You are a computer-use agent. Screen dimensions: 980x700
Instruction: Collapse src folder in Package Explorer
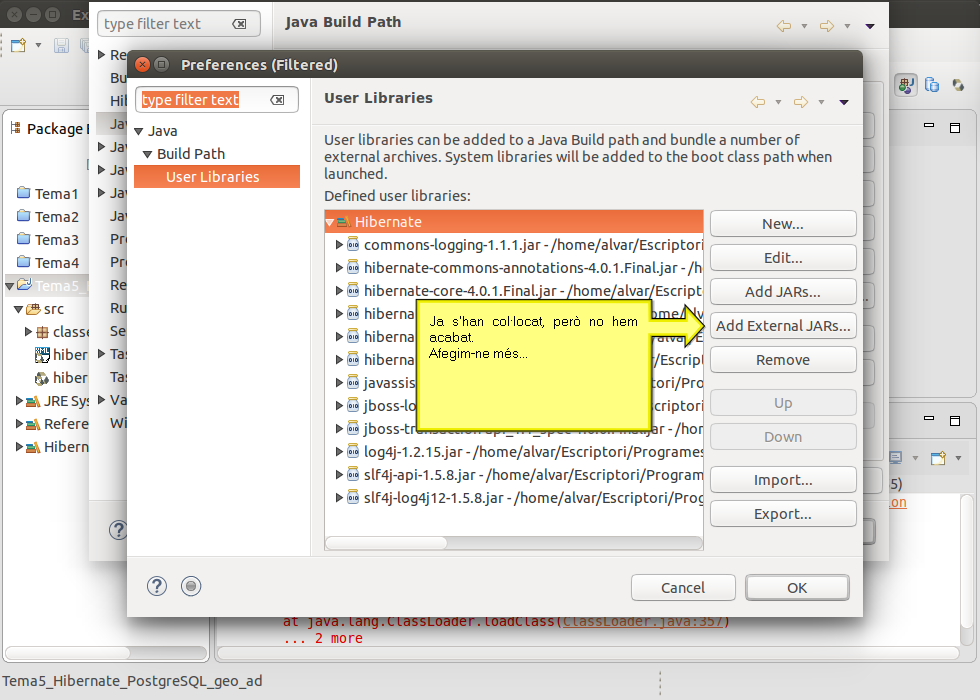point(19,309)
